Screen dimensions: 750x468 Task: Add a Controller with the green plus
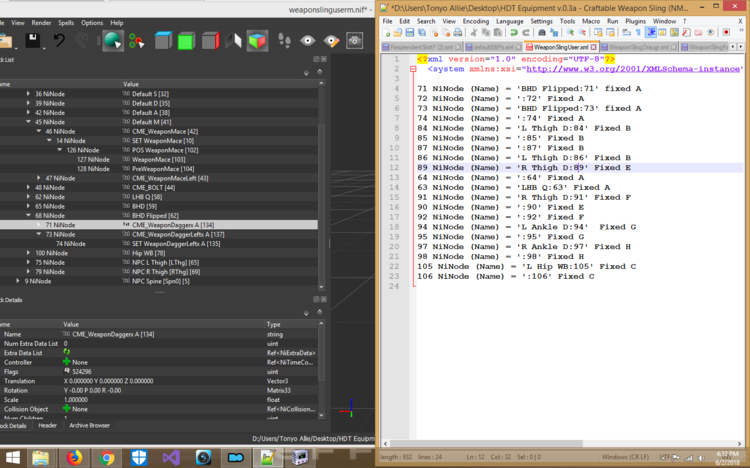coord(66,362)
